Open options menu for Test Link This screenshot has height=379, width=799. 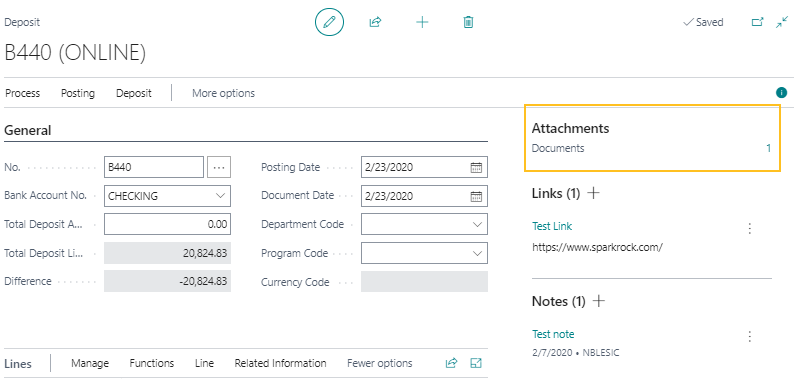[749, 228]
